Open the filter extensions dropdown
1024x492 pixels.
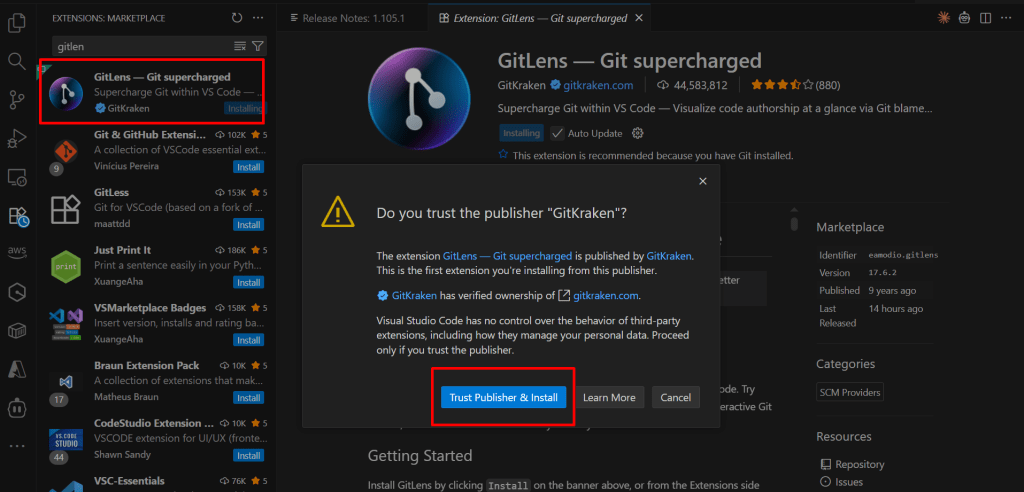(x=258, y=46)
